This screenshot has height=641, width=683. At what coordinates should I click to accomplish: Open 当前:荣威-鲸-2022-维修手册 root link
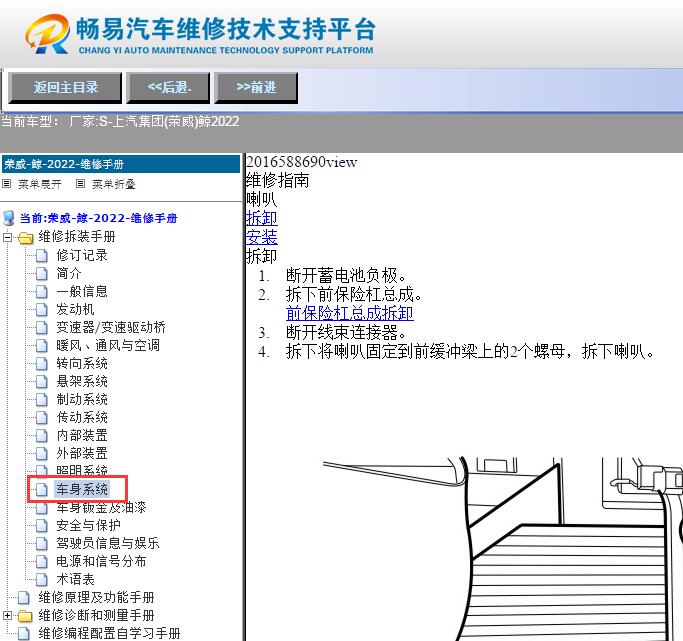(x=98, y=218)
